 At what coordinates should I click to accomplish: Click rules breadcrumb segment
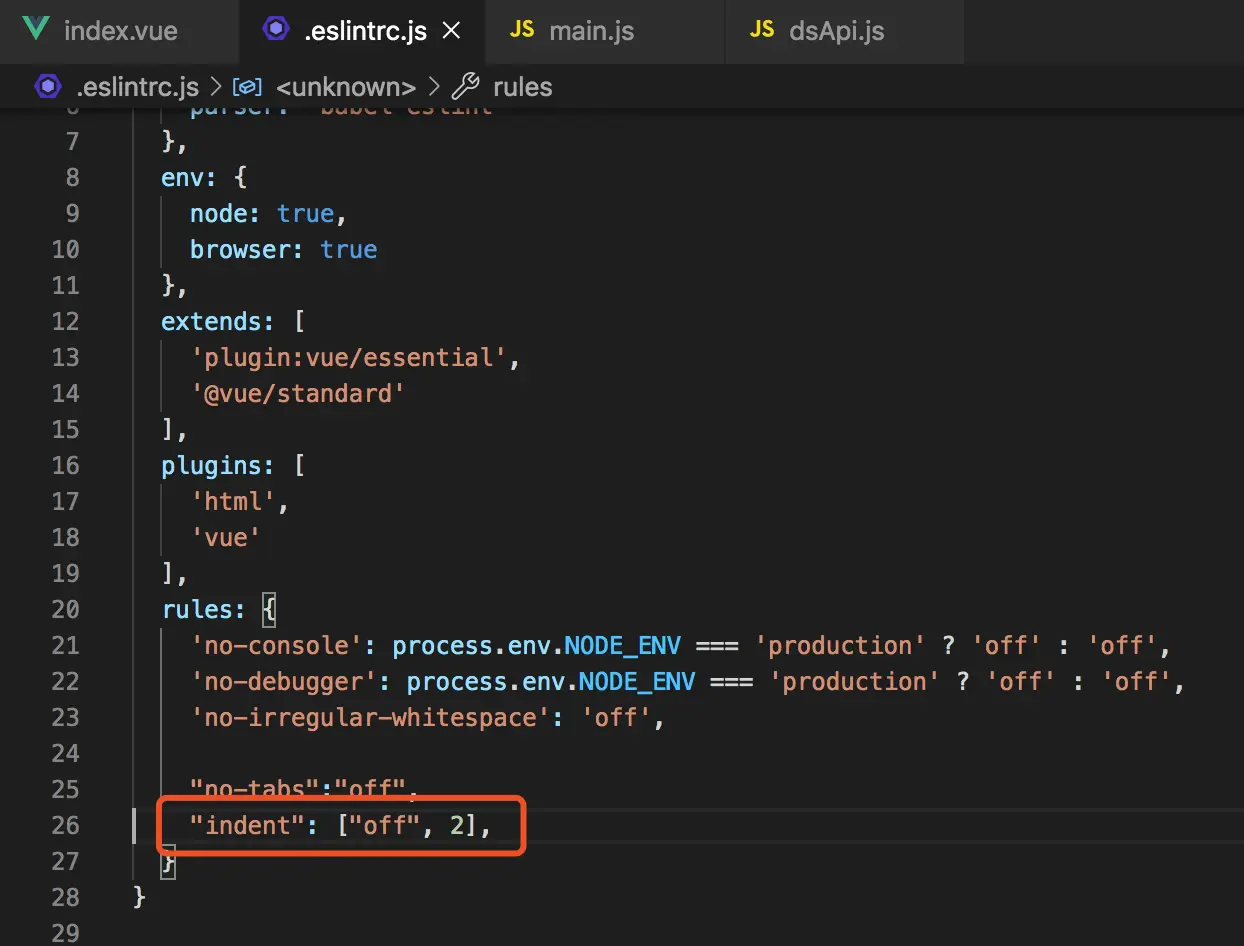pyautogui.click(x=523, y=87)
